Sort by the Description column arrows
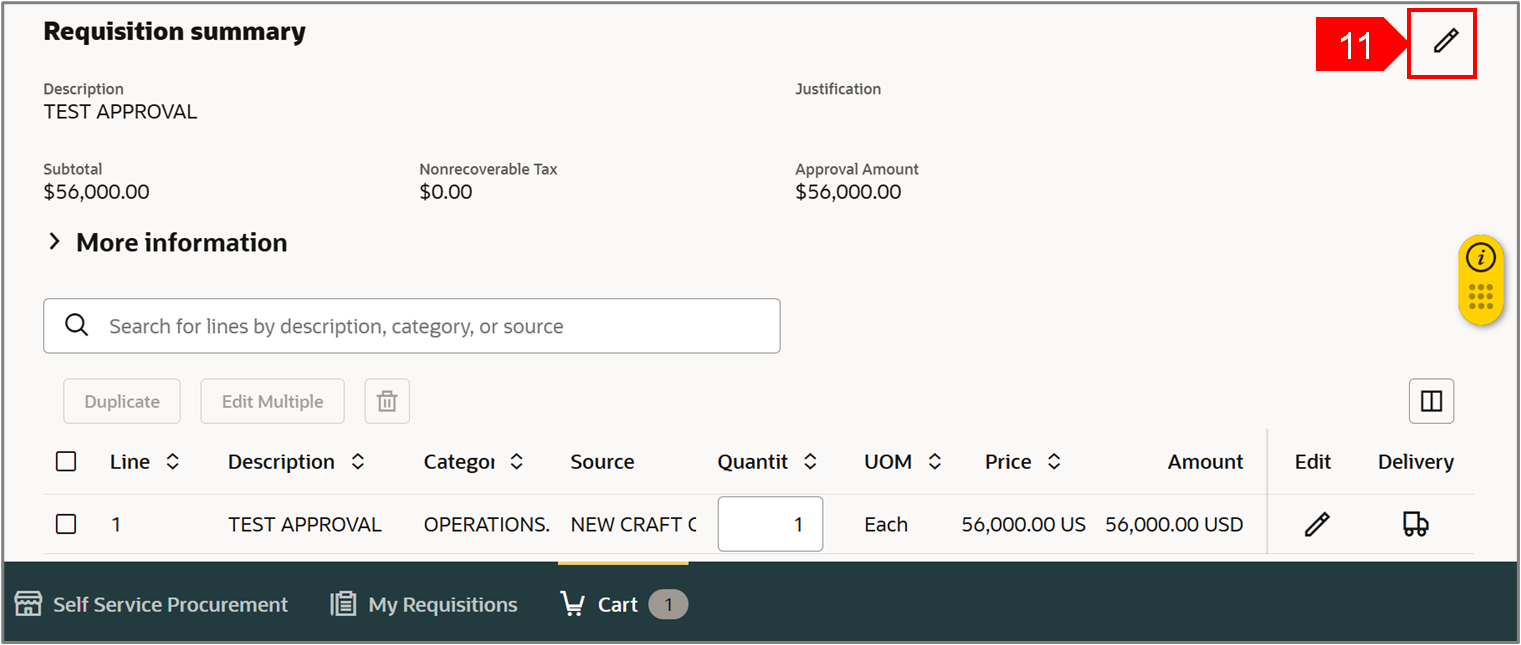 (357, 462)
